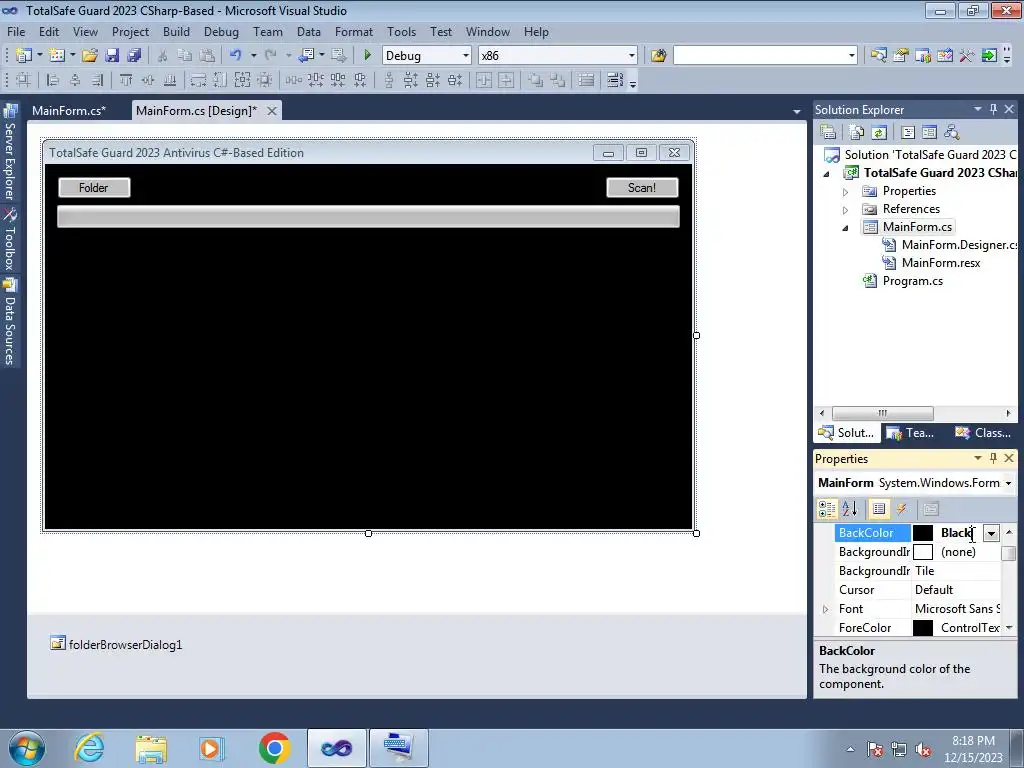Click the Scan! button on the form
The image size is (1024, 768).
pos(642,187)
